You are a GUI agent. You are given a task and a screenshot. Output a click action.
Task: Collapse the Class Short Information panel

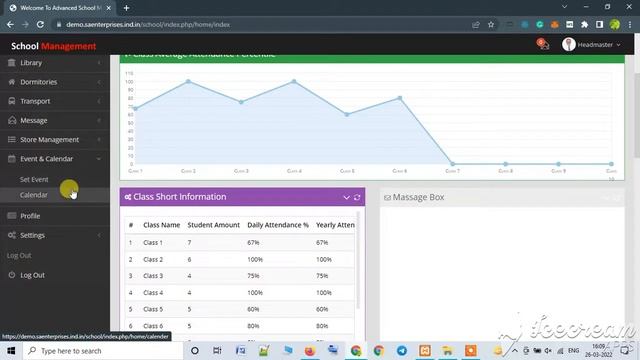(346, 197)
